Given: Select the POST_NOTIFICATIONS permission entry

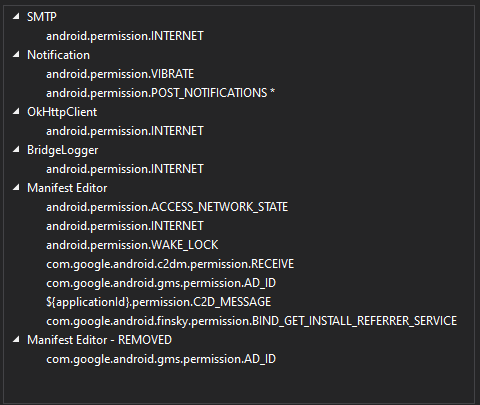Looking at the screenshot, I should coord(160,93).
